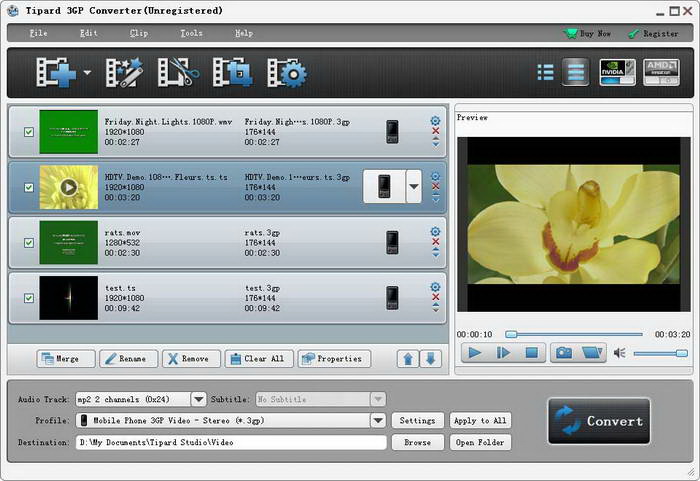
Task: Open the Tools menu
Action: (191, 33)
